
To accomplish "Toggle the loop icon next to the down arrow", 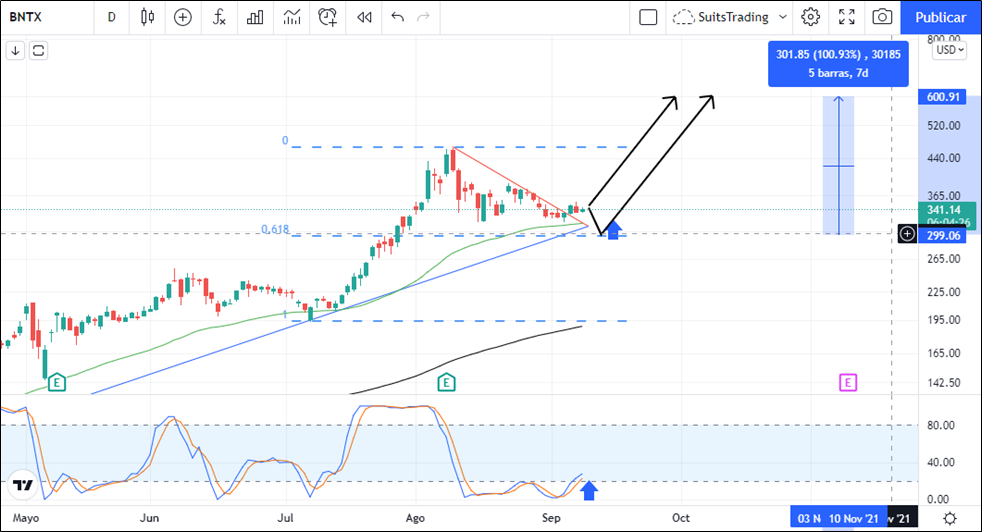I will point(39,50).
